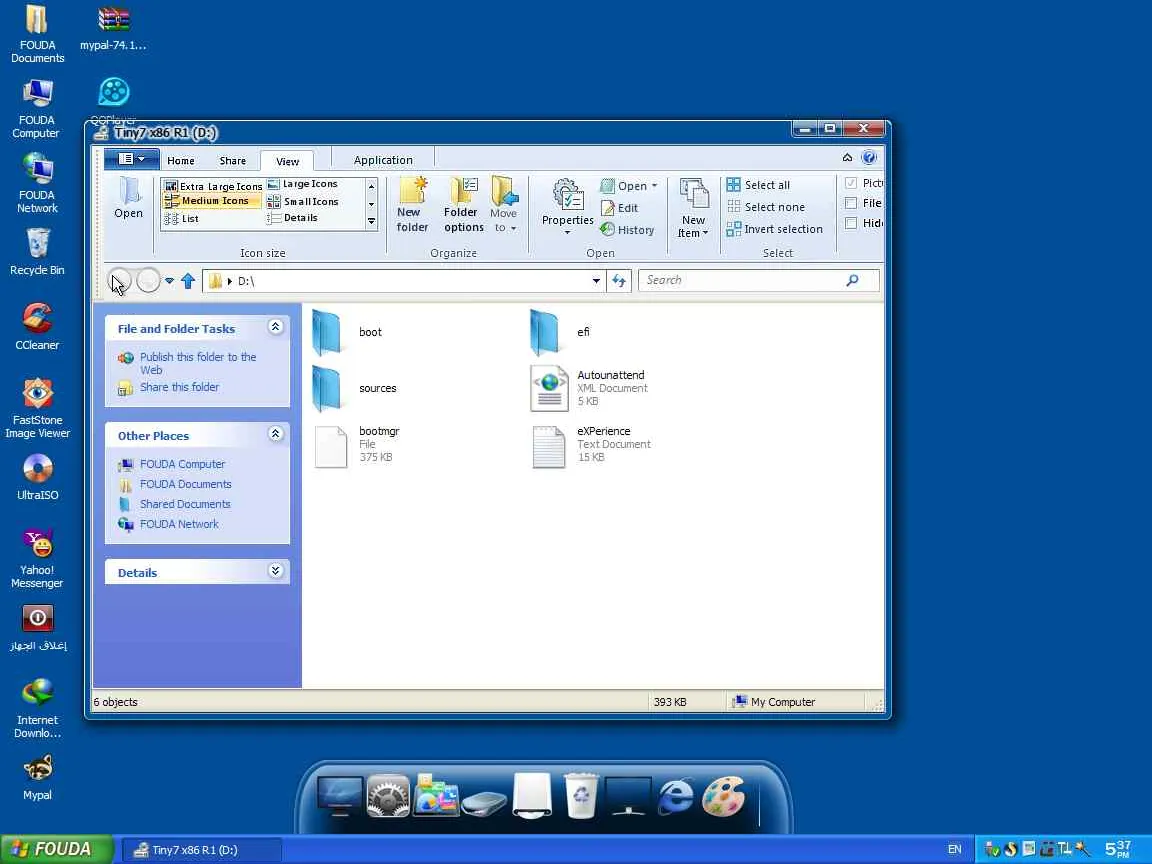
Task: Expand the icon size gallery dropdown
Action: pos(372,221)
